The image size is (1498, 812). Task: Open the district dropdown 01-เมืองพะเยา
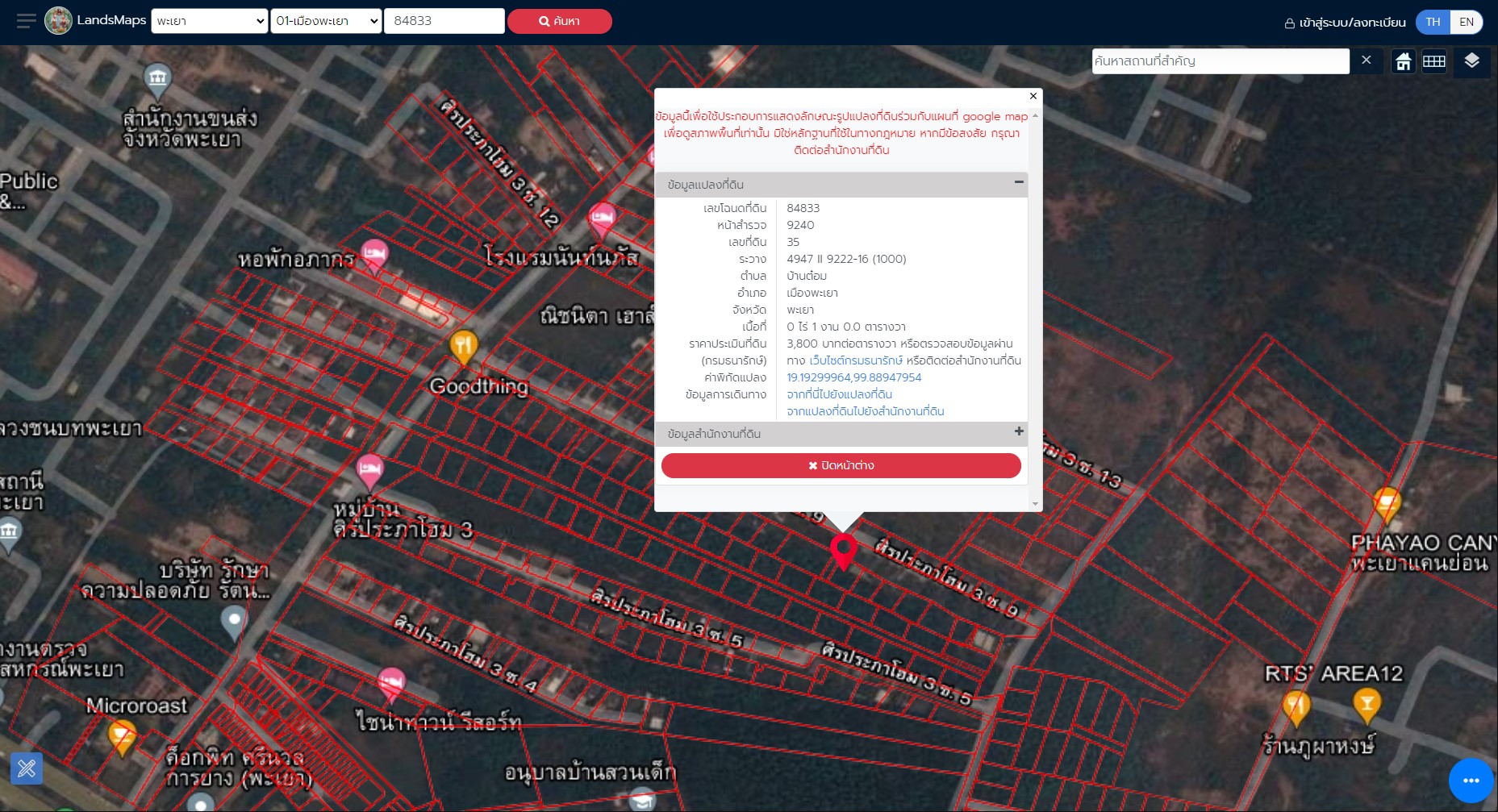(327, 21)
